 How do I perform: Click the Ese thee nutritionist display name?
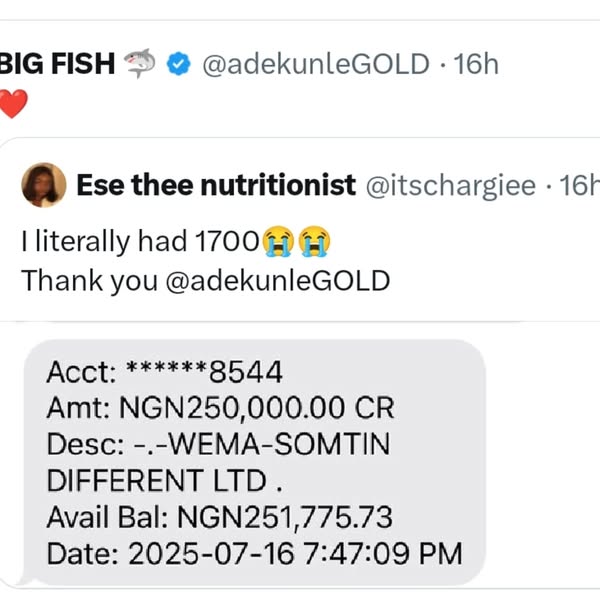click(216, 185)
